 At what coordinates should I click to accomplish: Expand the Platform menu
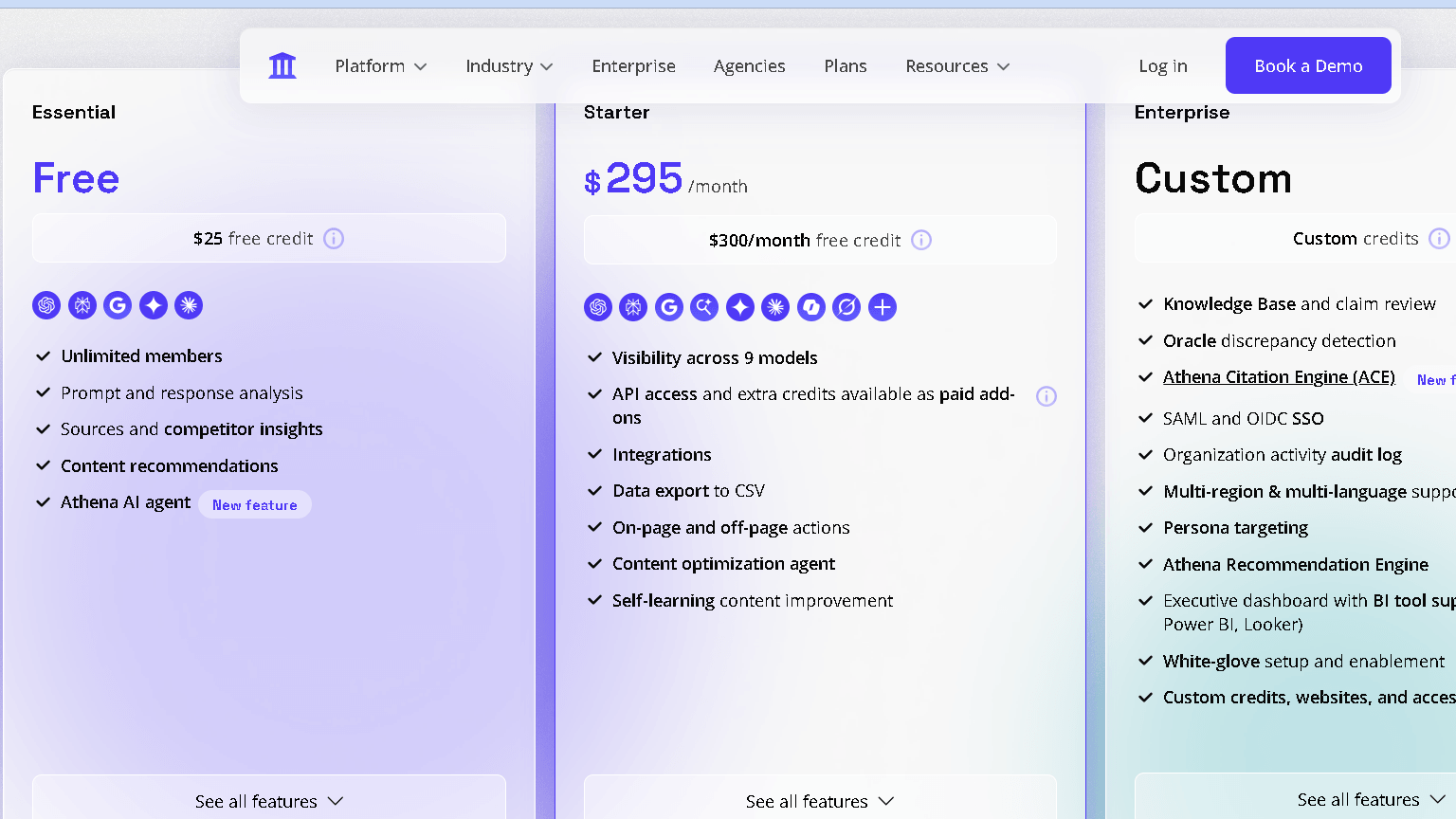click(381, 66)
